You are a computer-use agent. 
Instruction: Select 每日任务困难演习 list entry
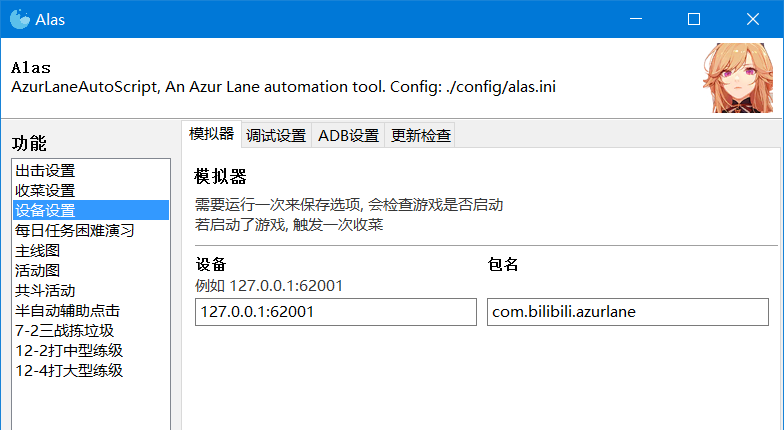click(x=75, y=231)
